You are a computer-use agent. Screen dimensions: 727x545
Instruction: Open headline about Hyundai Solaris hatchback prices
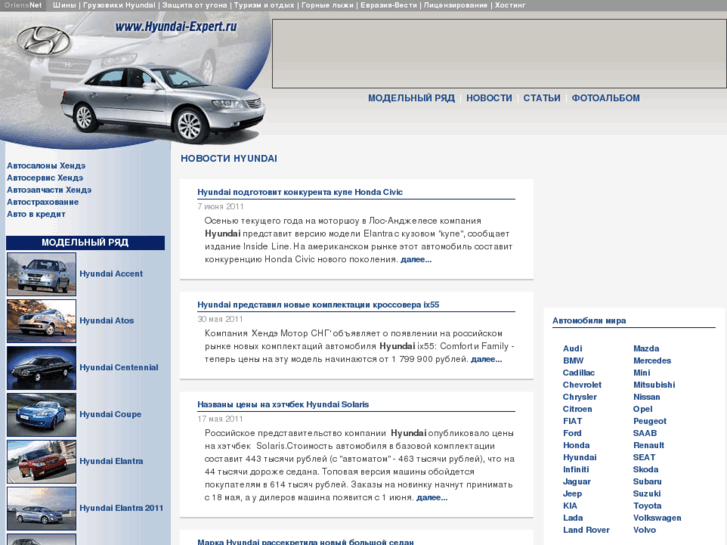click(x=283, y=404)
